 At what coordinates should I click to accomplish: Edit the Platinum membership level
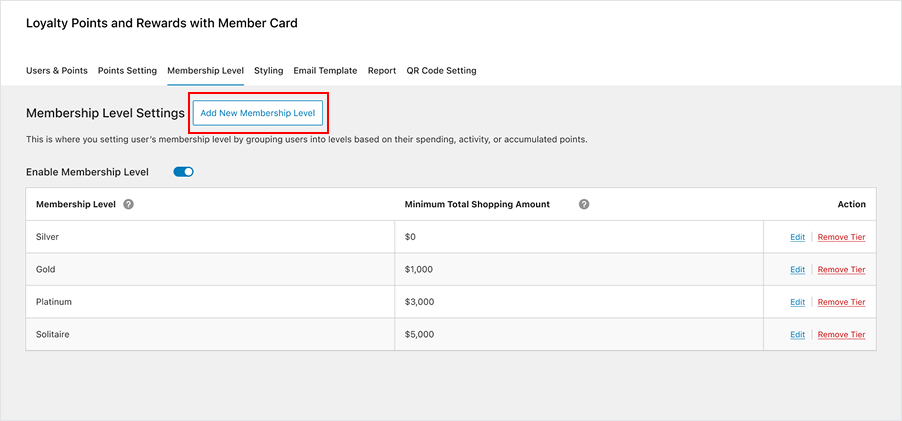click(797, 302)
